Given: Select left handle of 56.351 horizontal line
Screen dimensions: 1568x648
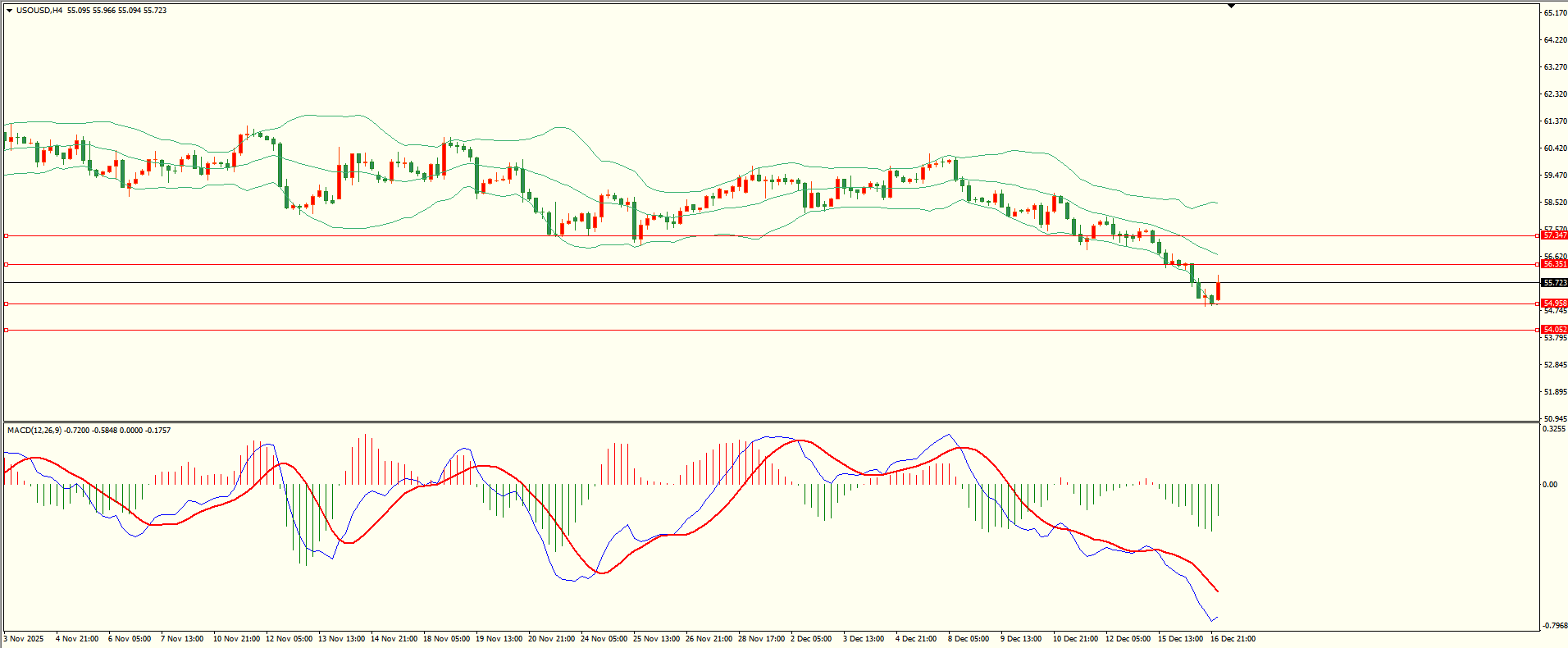Looking at the screenshot, I should pyautogui.click(x=7, y=264).
